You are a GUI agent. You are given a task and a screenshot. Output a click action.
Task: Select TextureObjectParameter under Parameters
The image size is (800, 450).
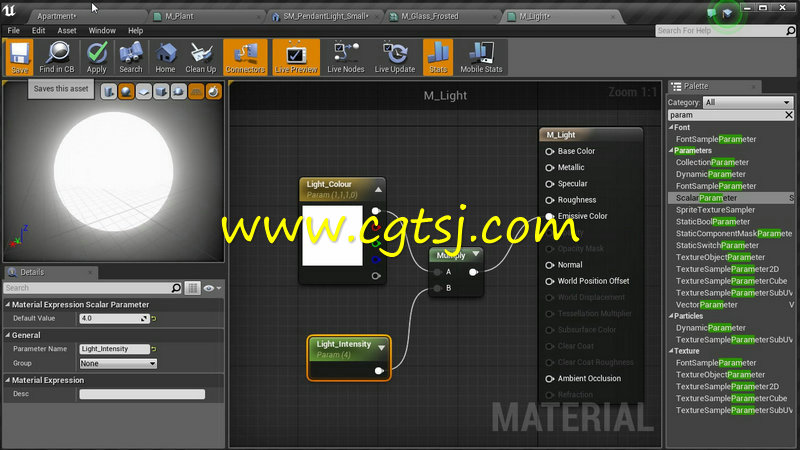pos(720,257)
